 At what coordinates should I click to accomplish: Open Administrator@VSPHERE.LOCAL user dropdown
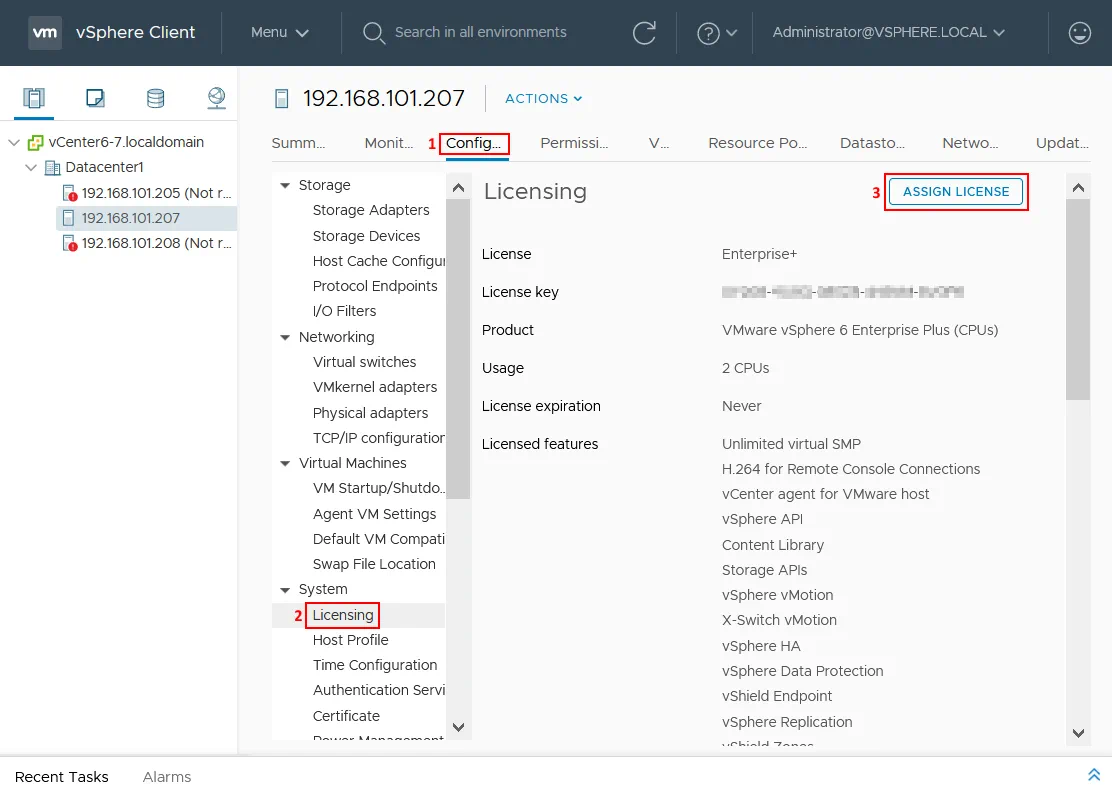click(x=887, y=33)
